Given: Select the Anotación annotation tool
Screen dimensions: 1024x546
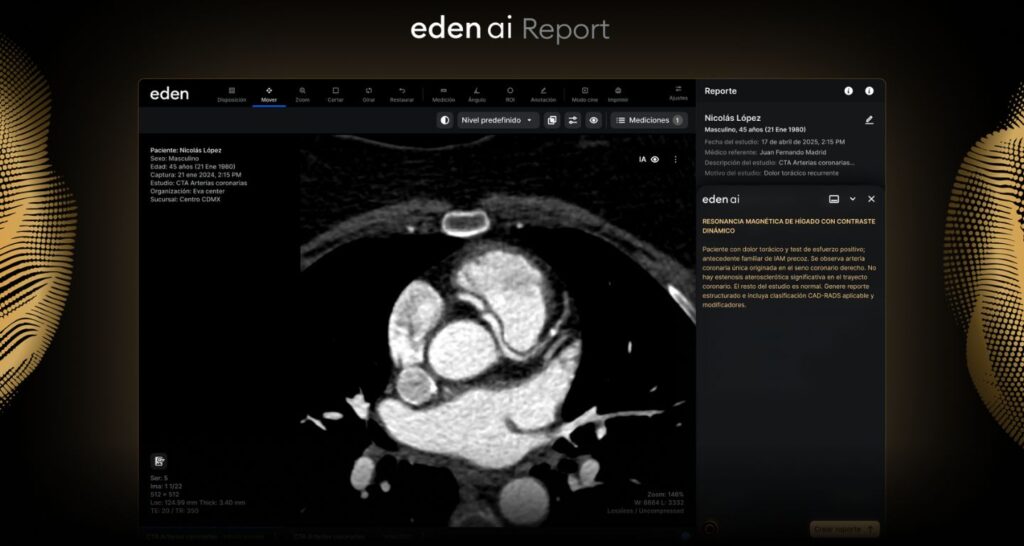Looking at the screenshot, I should point(543,94).
